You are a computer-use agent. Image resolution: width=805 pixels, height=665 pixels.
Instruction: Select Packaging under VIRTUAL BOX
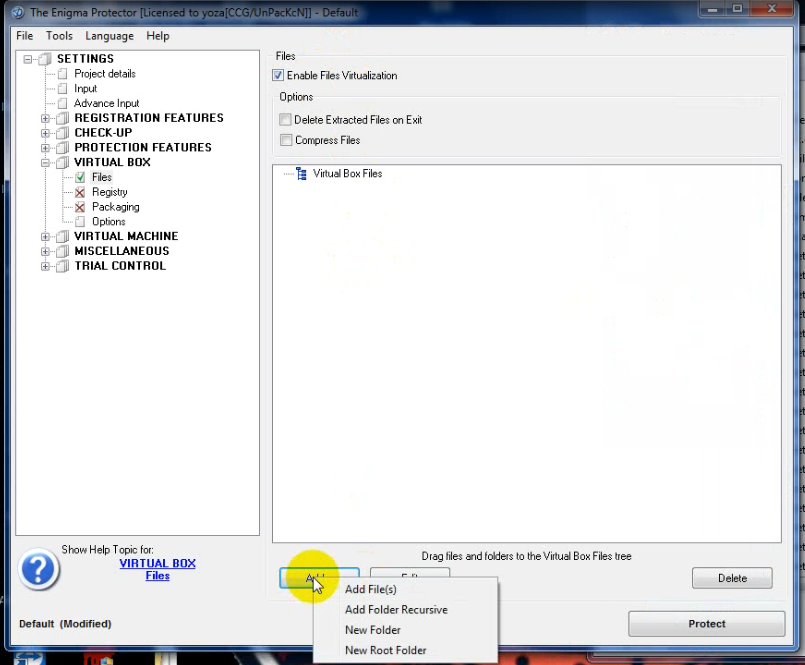tap(116, 207)
